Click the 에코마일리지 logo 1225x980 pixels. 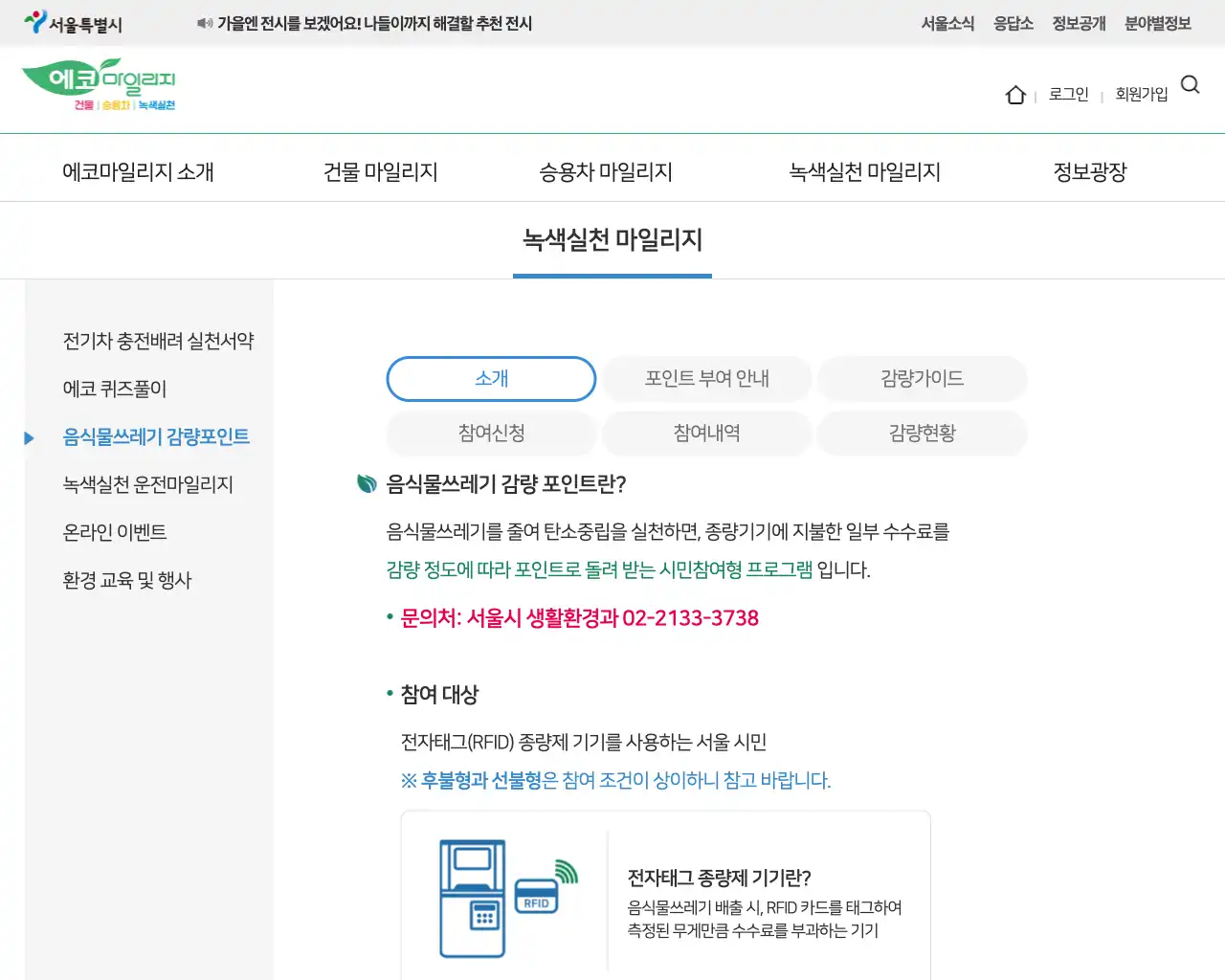click(x=99, y=85)
